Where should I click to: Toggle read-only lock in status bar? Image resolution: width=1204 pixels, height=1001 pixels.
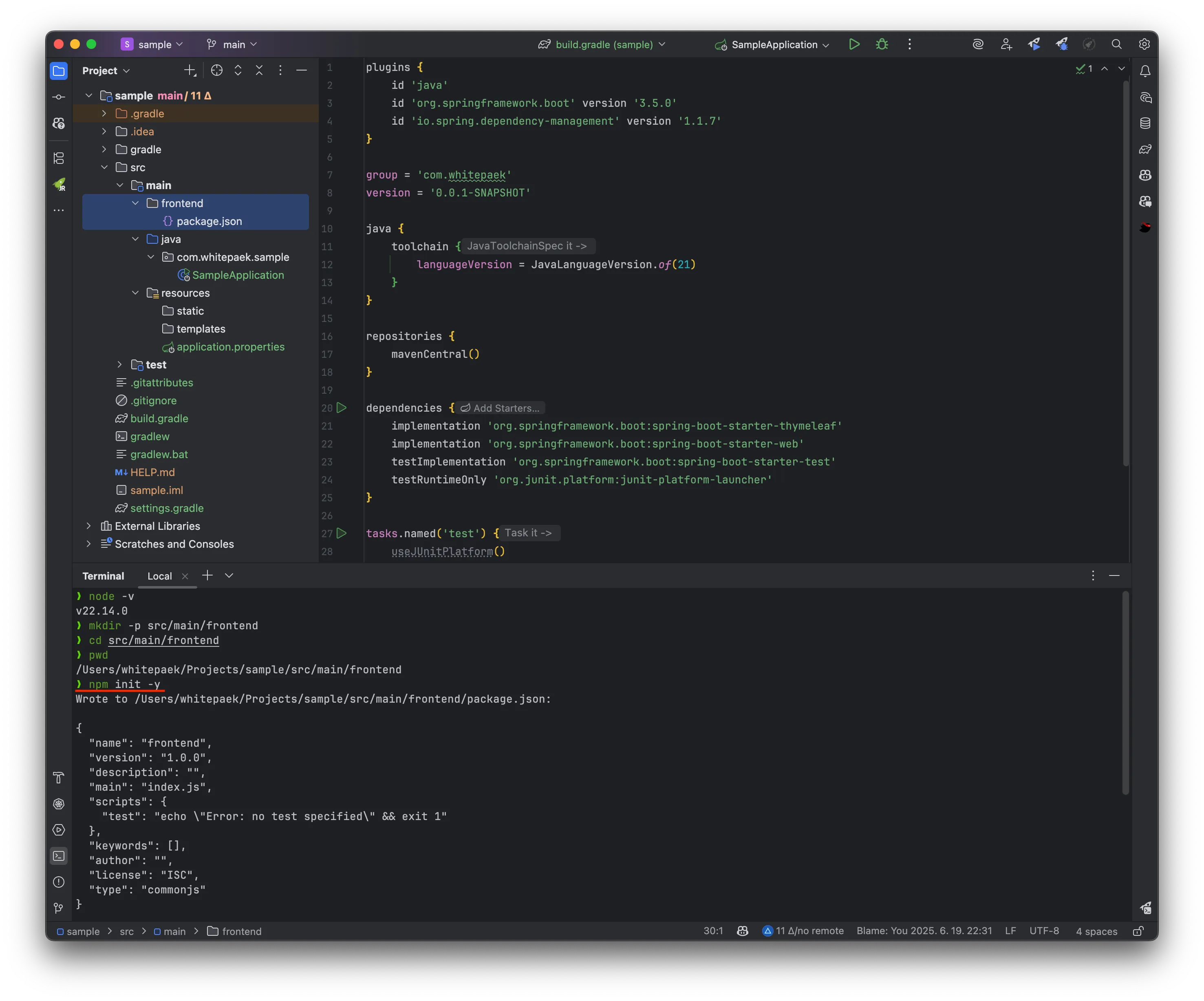(1138, 931)
